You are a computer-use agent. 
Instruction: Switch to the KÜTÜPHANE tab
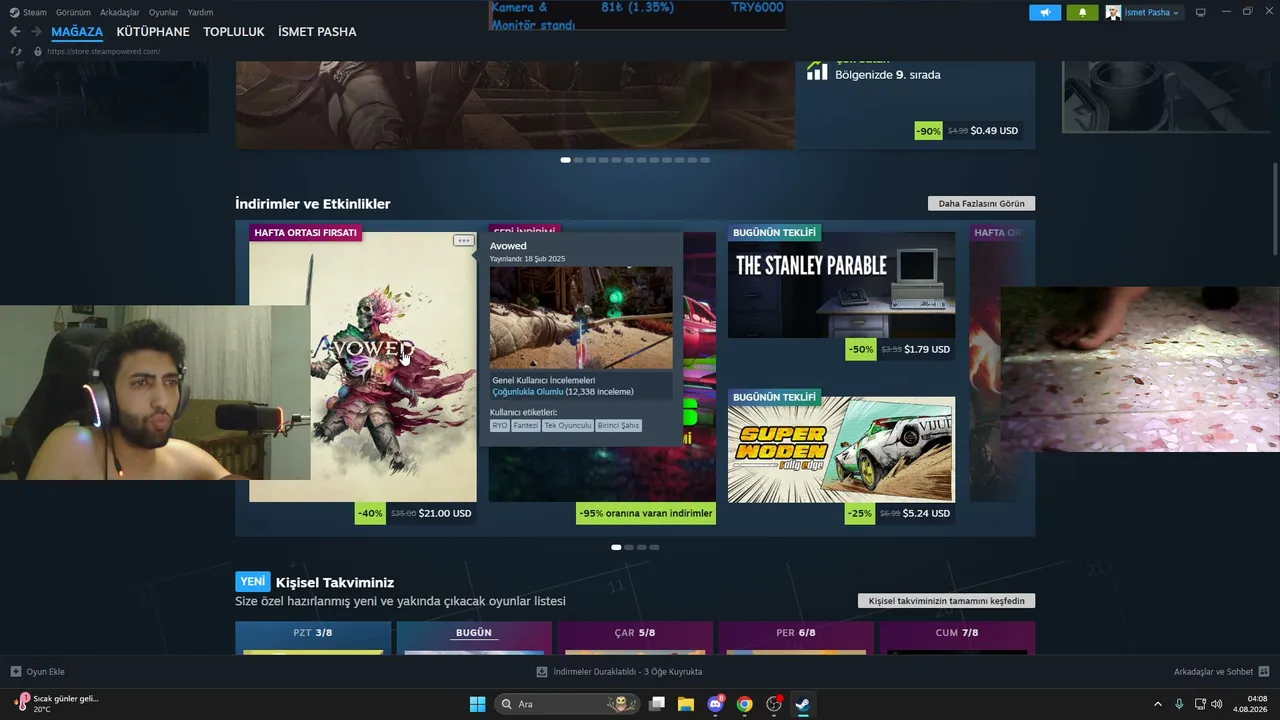(x=153, y=32)
